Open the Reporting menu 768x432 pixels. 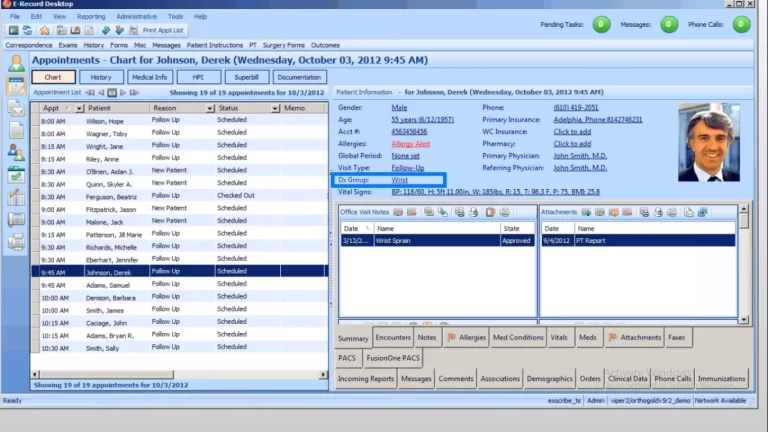[x=91, y=16]
